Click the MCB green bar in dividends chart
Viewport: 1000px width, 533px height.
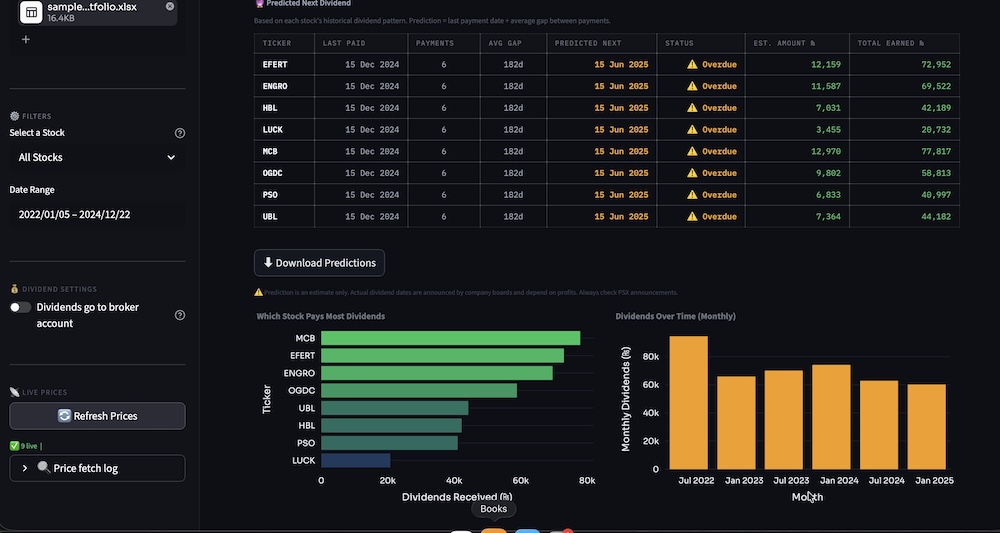450,338
